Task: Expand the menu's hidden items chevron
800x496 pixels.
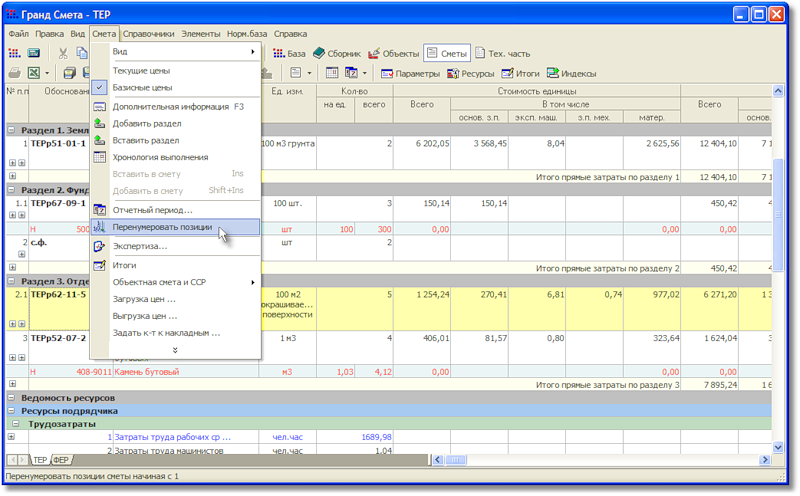Action: [175, 350]
